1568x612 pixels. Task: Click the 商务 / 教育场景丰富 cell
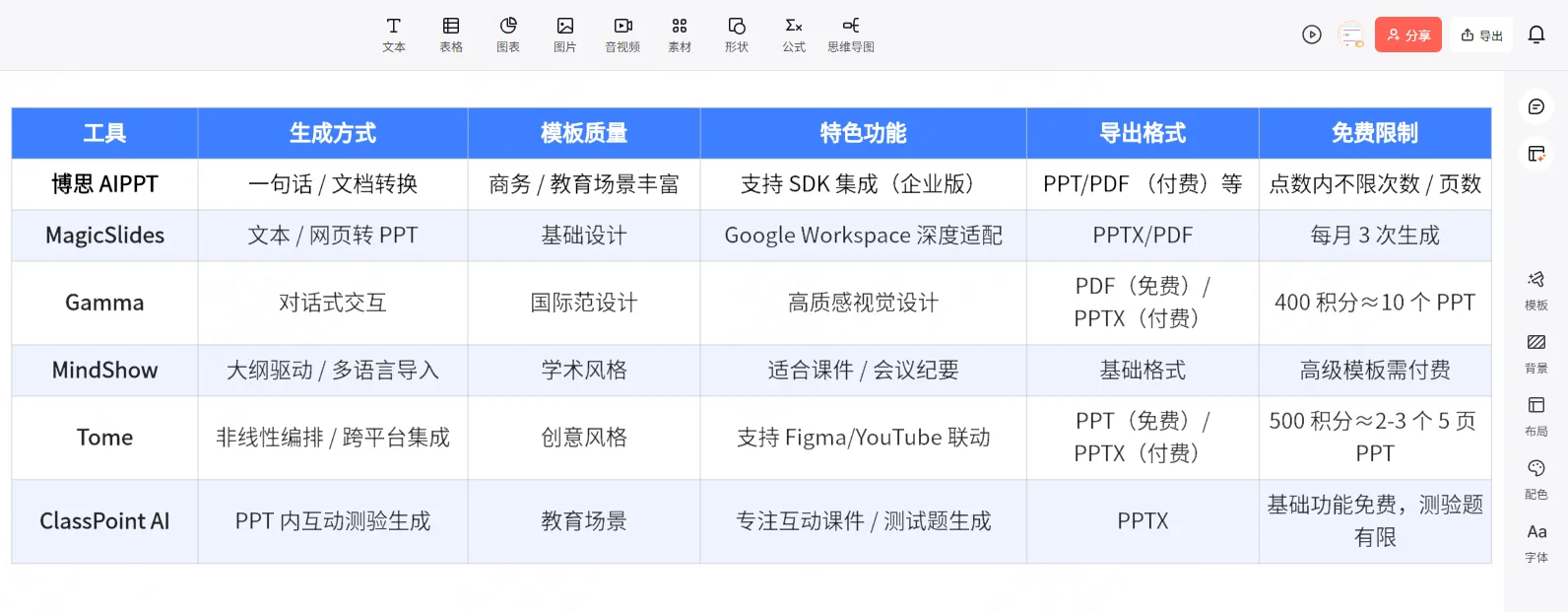[584, 184]
